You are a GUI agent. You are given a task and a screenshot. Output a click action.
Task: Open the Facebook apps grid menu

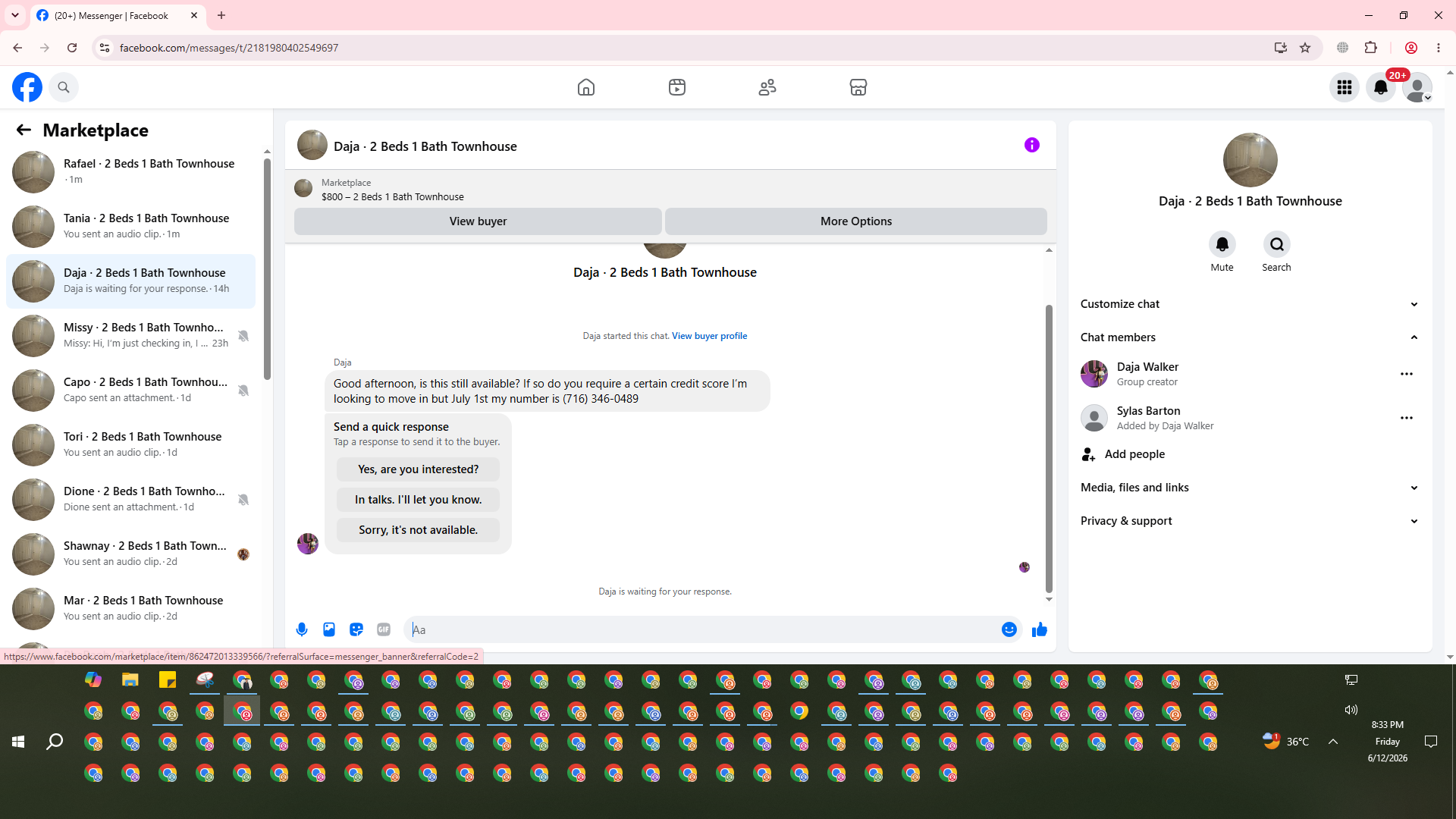coord(1345,87)
